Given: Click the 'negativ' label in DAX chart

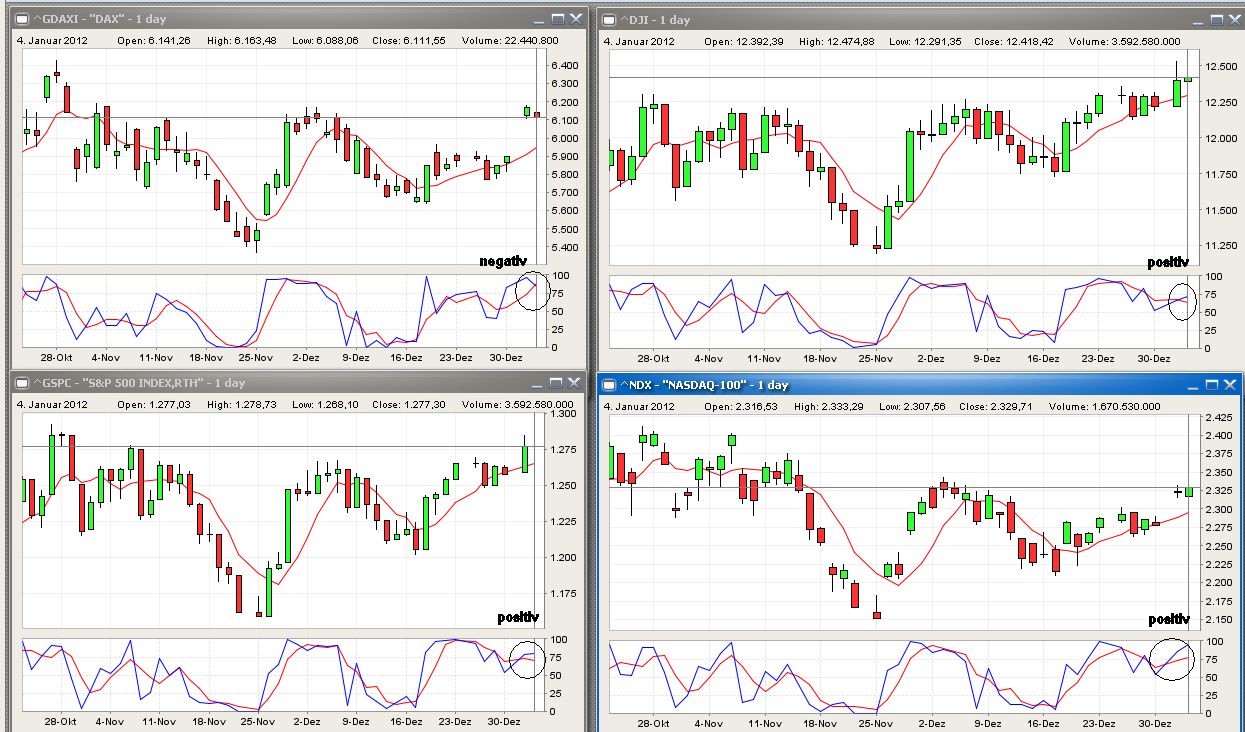Looking at the screenshot, I should tap(503, 261).
